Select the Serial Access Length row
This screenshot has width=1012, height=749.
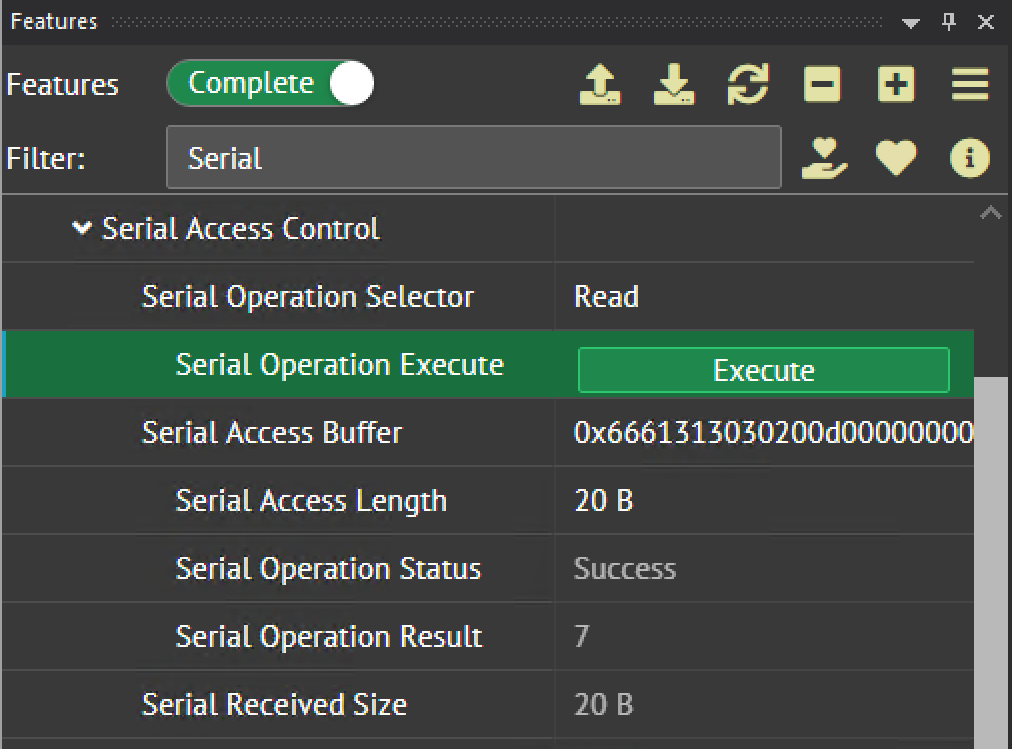pyautogui.click(x=311, y=501)
